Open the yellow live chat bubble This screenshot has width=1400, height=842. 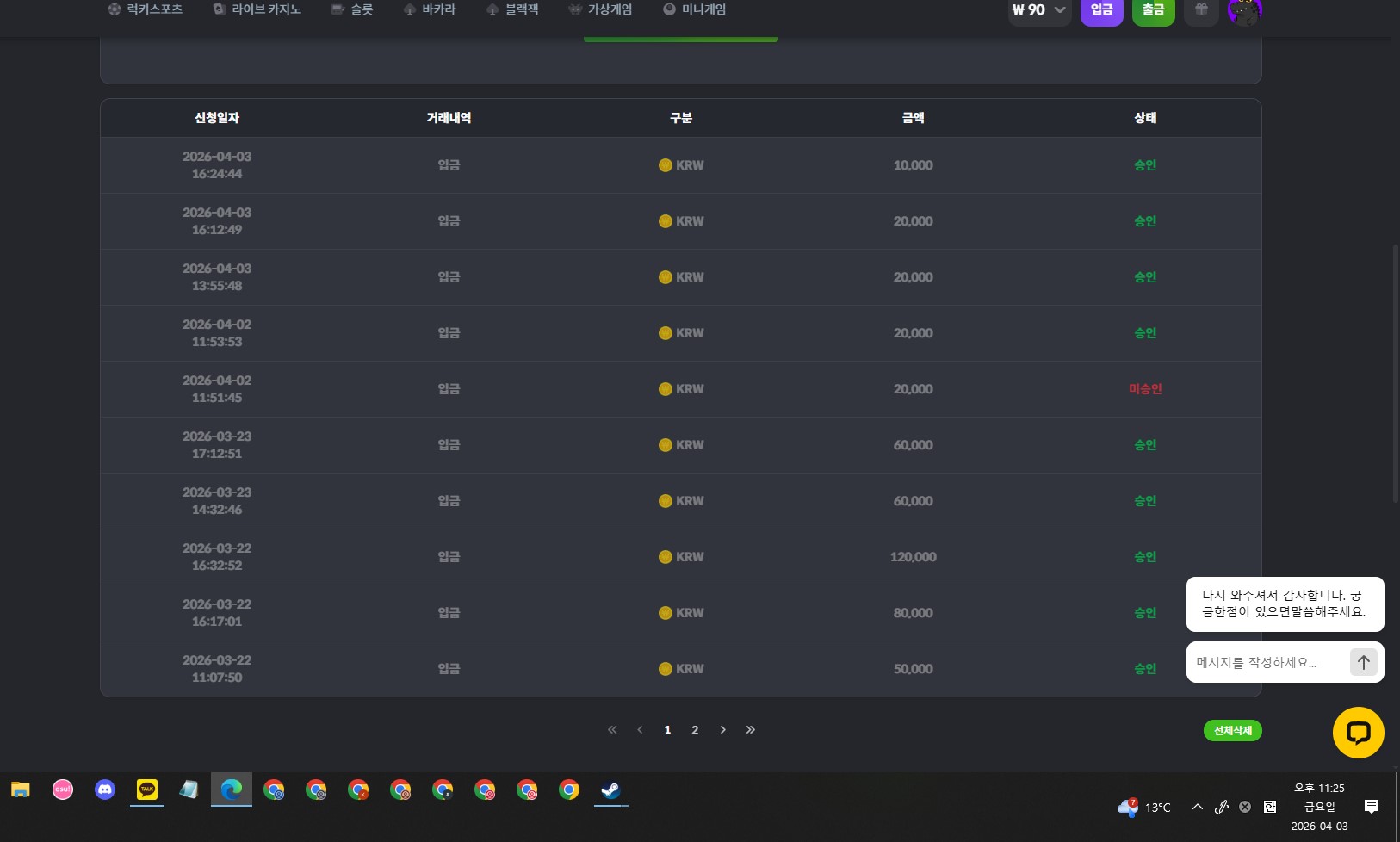coord(1358,733)
